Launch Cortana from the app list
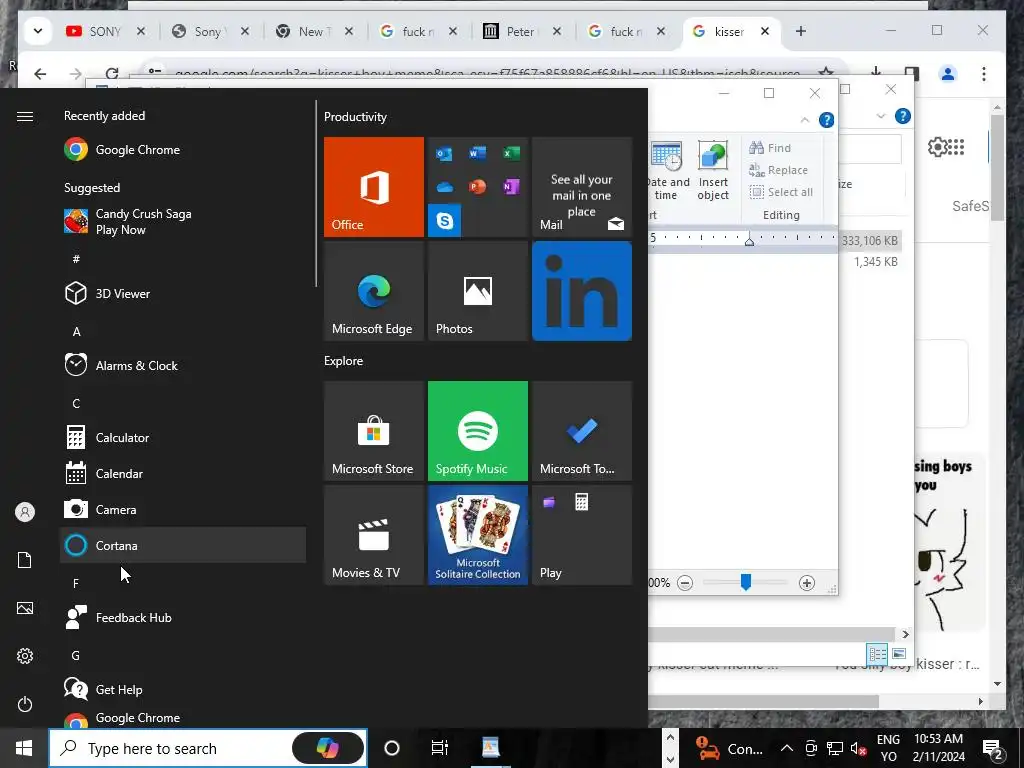This screenshot has width=1024, height=768. (183, 545)
